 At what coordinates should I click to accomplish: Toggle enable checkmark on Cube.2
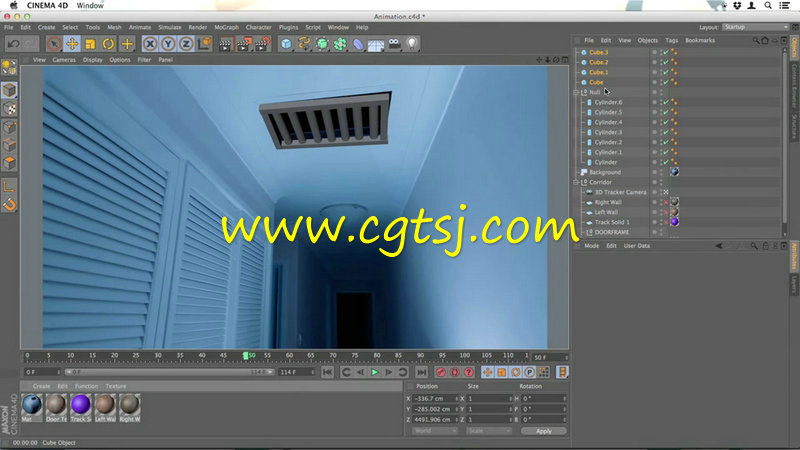(x=666, y=62)
